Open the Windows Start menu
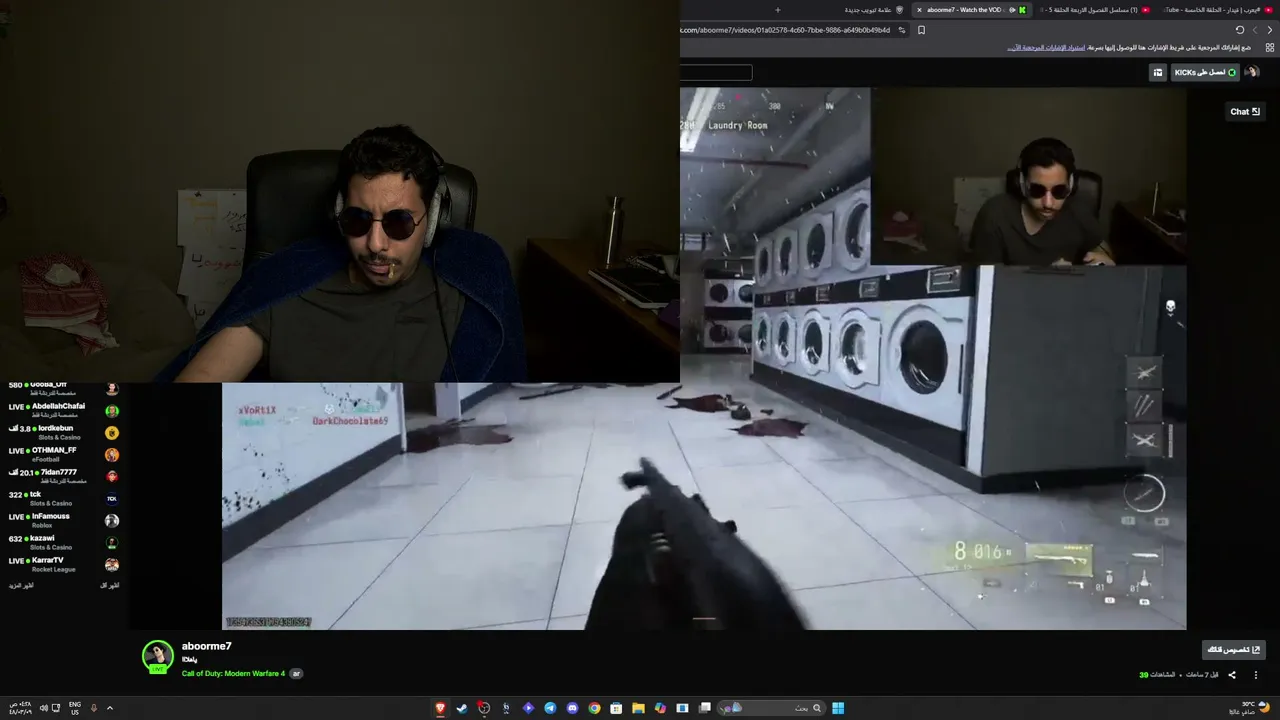This screenshot has width=1280, height=720. point(838,708)
